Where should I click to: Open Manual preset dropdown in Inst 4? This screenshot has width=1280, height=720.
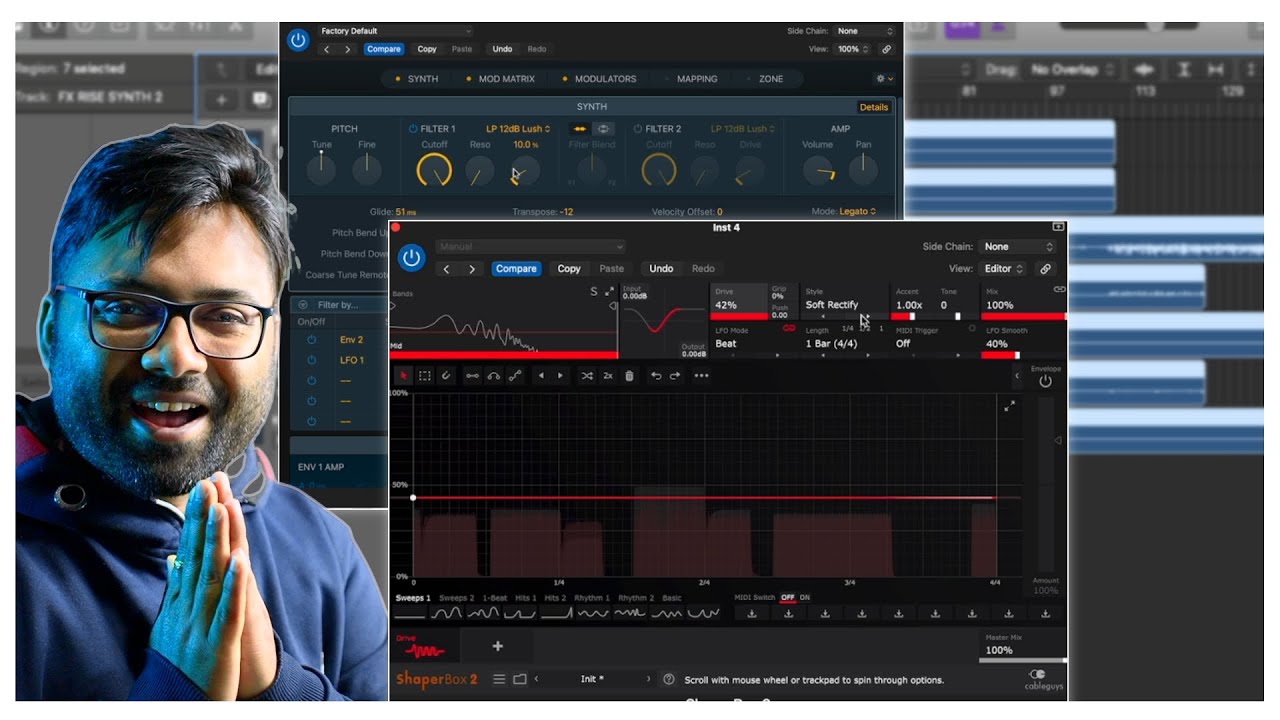[x=530, y=246]
